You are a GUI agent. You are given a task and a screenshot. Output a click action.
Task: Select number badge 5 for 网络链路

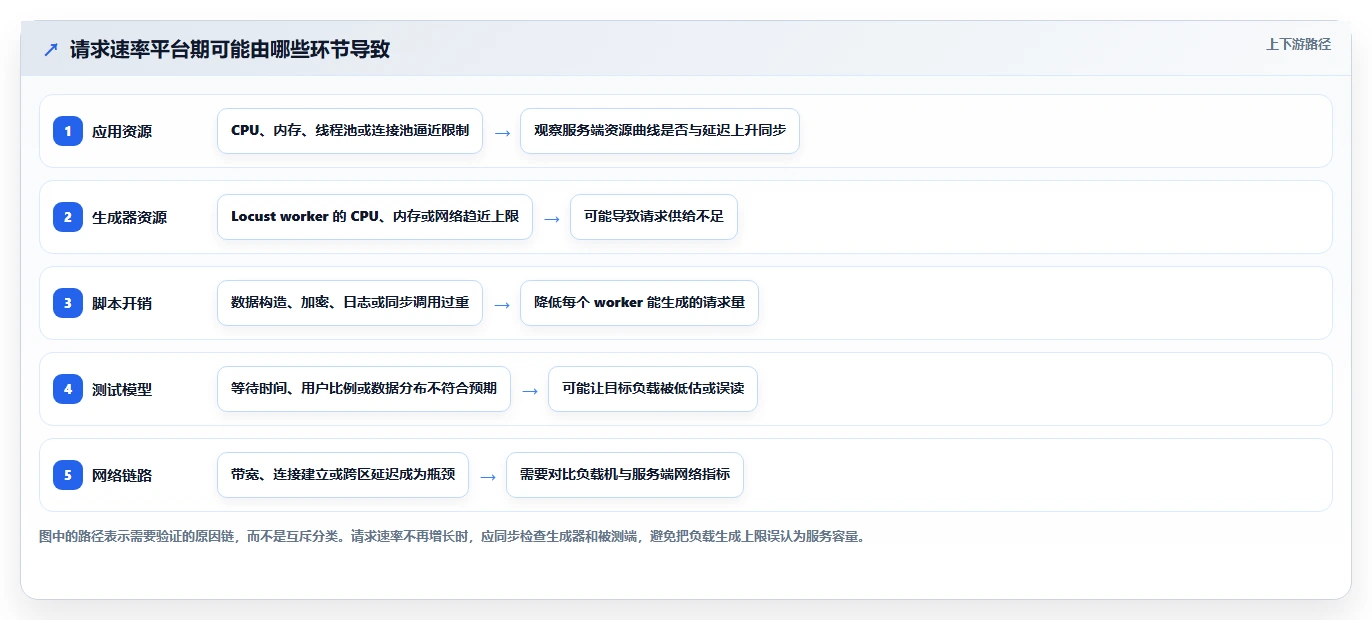(x=68, y=475)
